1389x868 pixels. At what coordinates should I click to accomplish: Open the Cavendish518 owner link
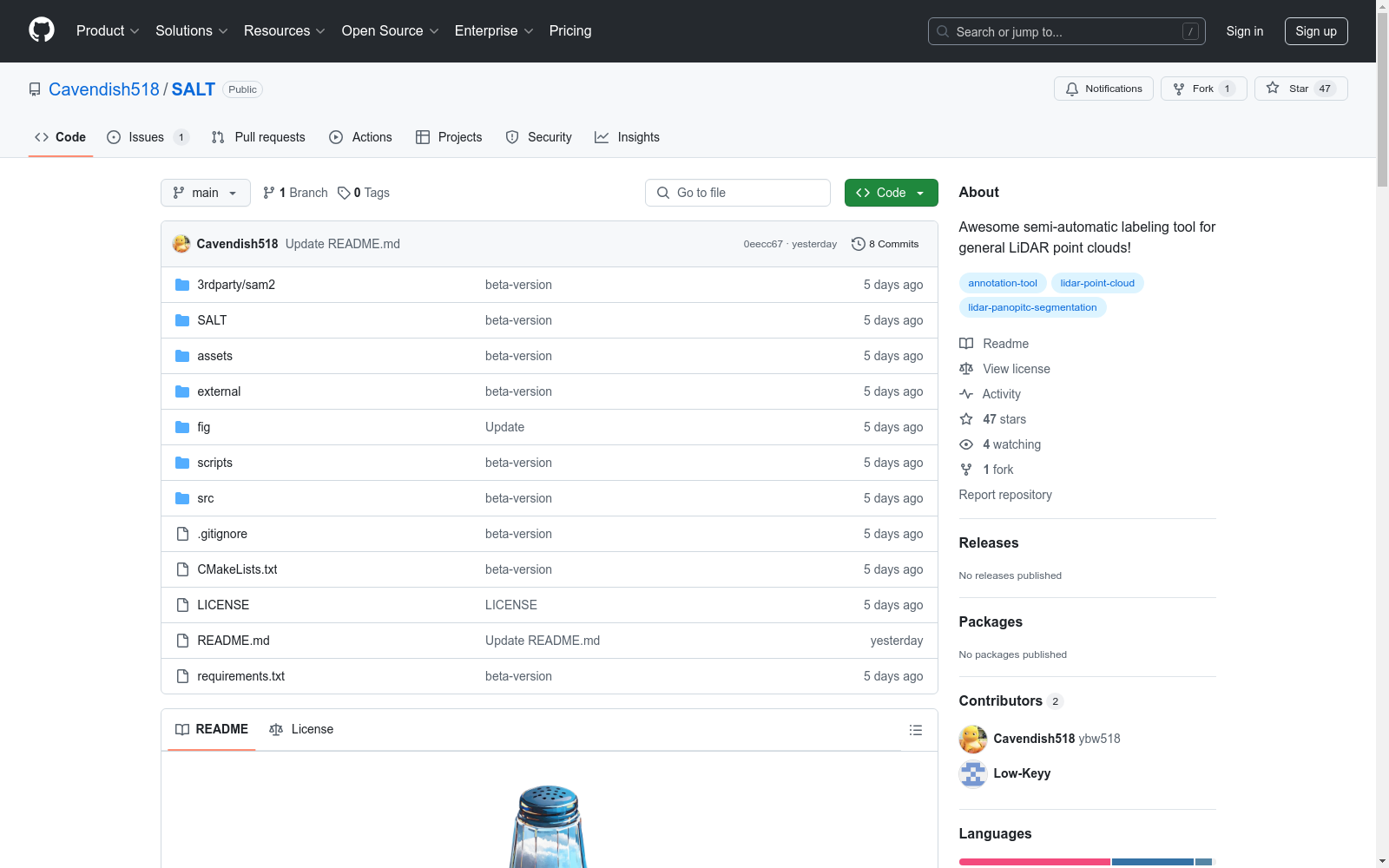(104, 89)
